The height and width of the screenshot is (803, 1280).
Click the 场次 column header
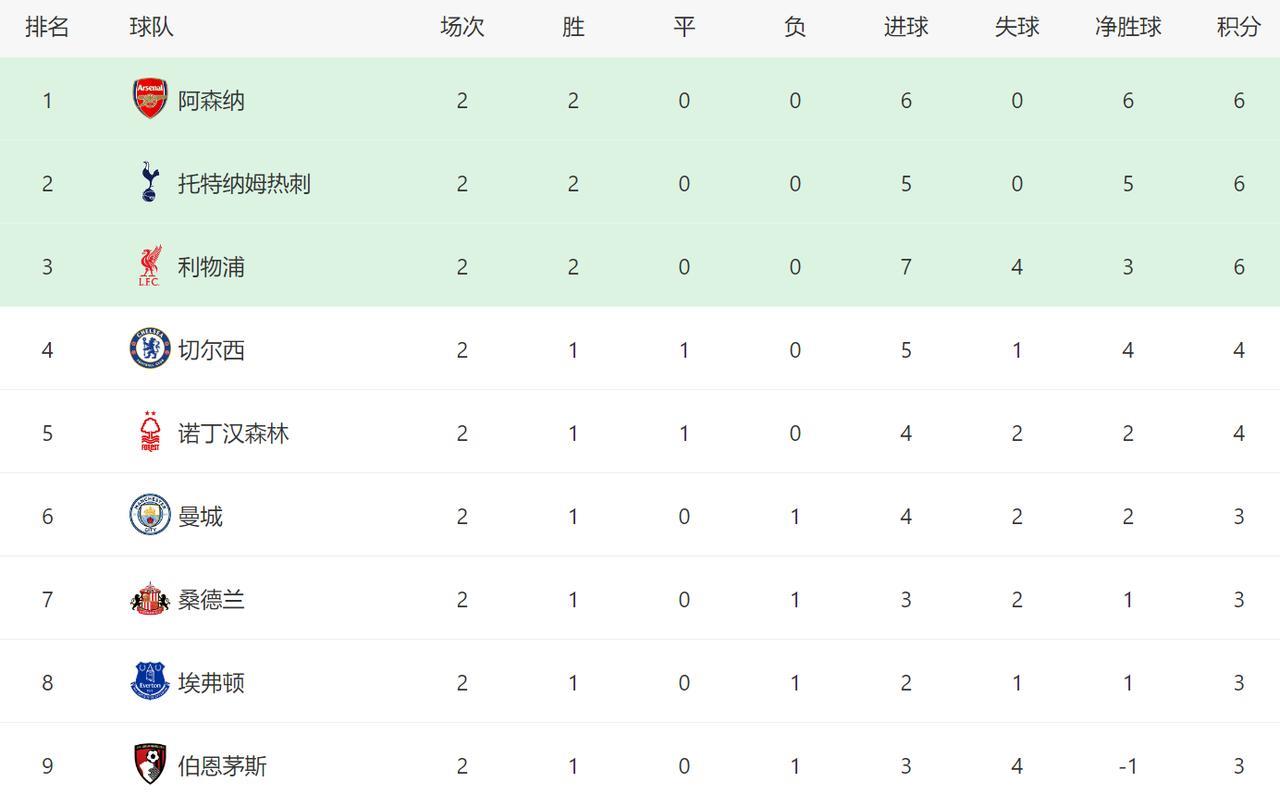point(462,27)
